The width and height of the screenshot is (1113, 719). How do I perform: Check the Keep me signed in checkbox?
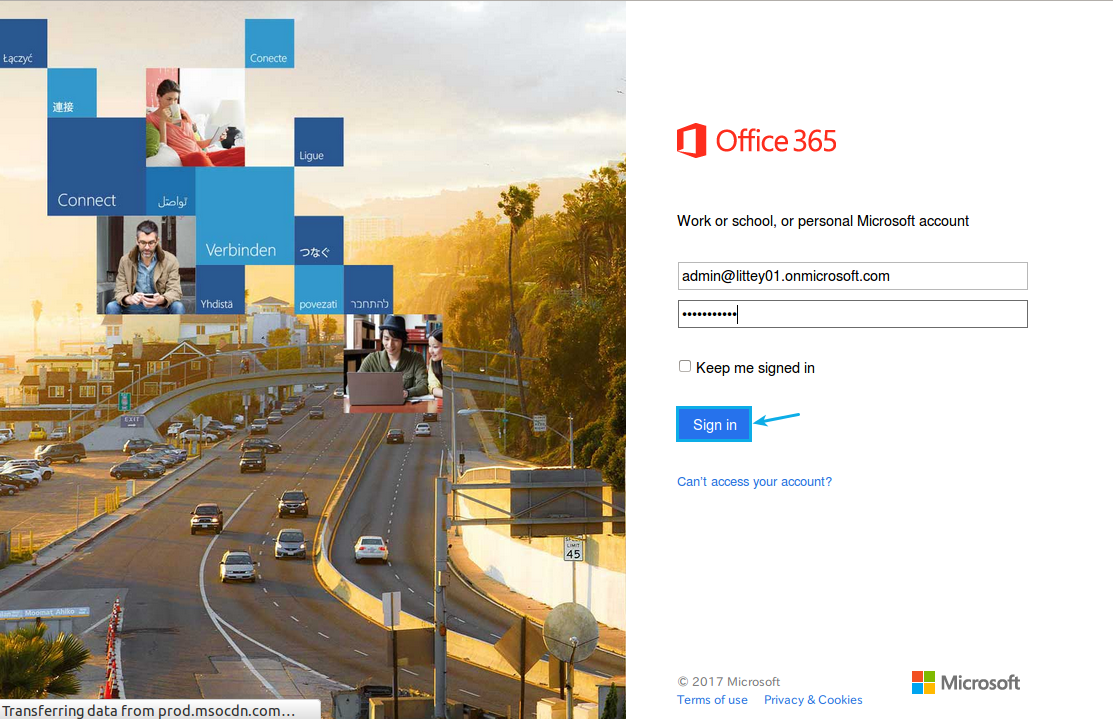(685, 366)
